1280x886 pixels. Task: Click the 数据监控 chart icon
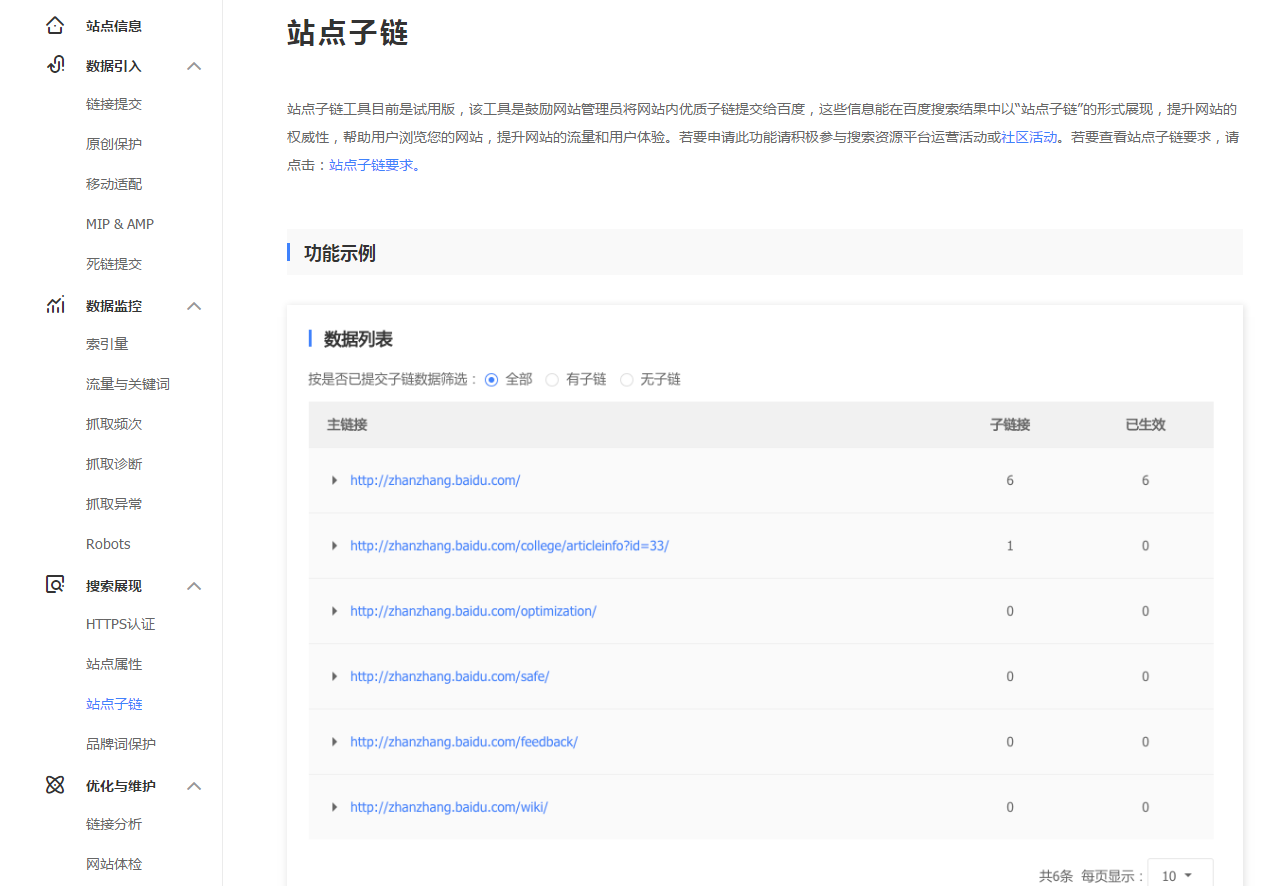(x=55, y=305)
